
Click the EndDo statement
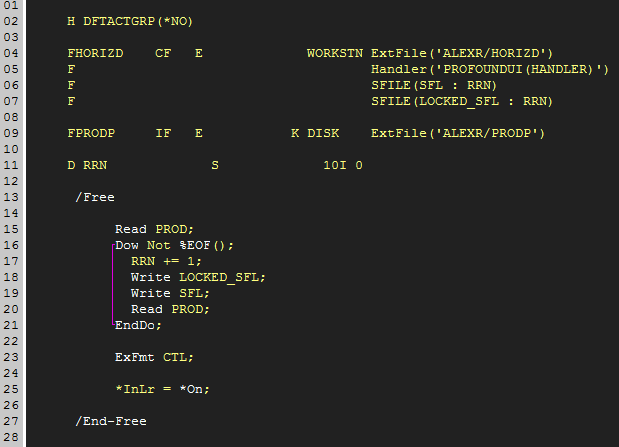(138, 325)
